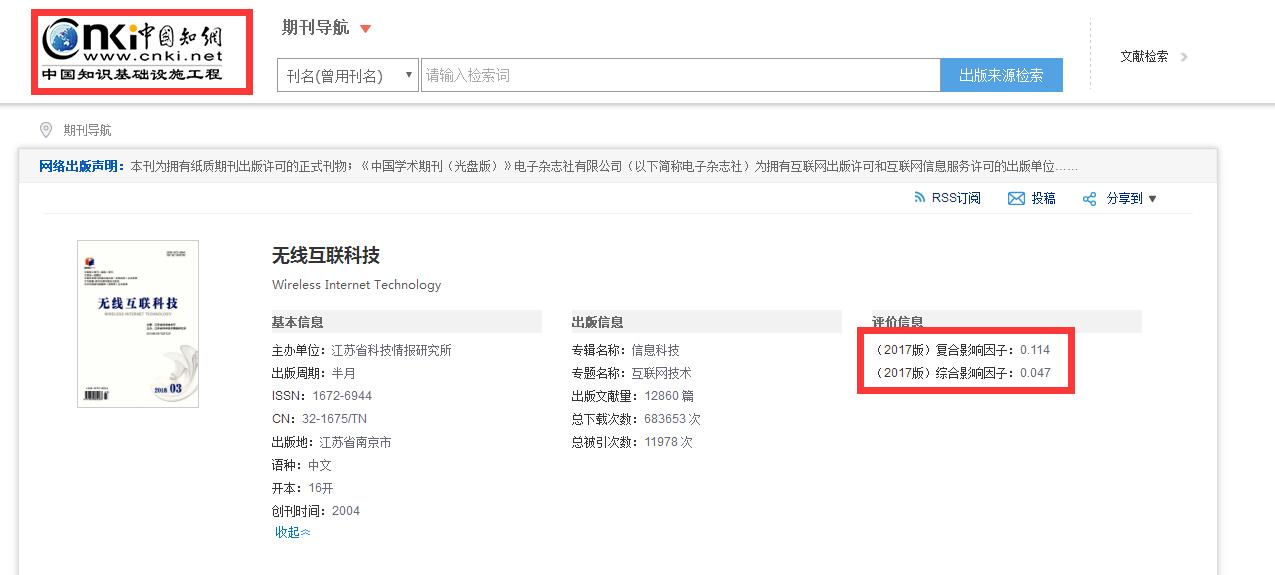Viewport: 1275px width, 575px height.
Task: Click 总下载次数 value 683653 次
Action: [x=672, y=419]
